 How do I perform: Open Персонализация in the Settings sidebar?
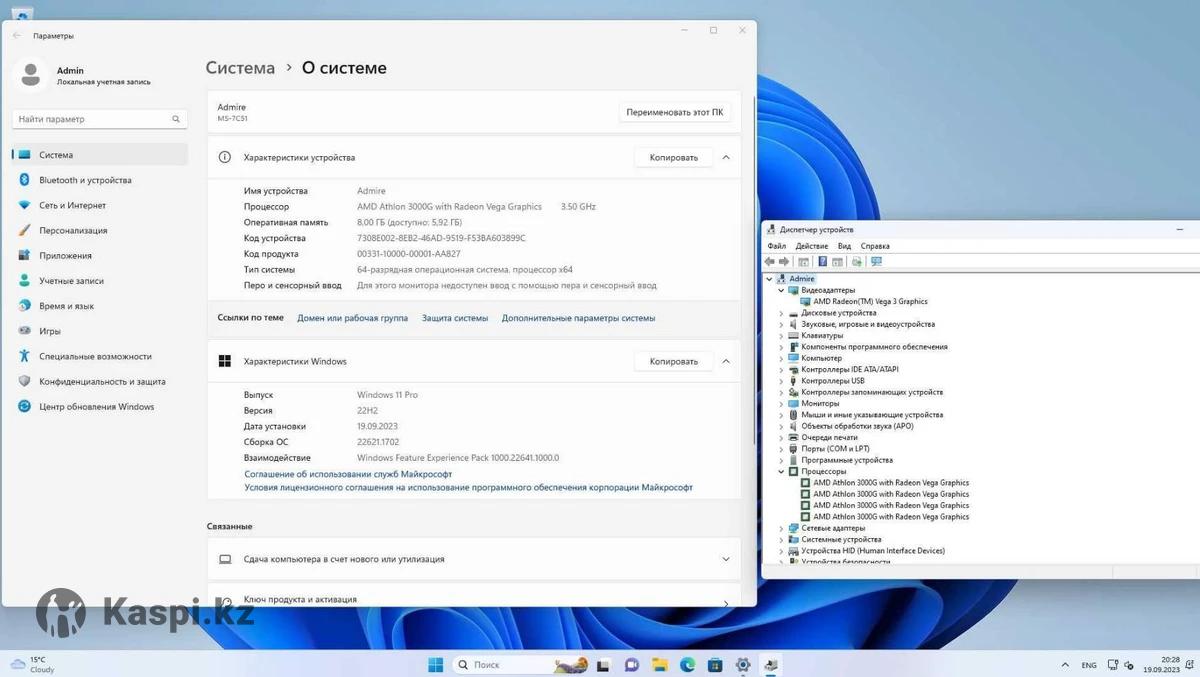pos(100,230)
